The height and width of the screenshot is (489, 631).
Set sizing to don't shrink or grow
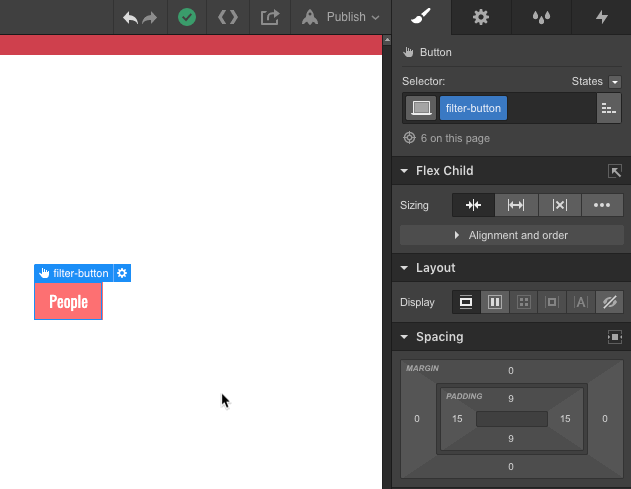click(559, 205)
